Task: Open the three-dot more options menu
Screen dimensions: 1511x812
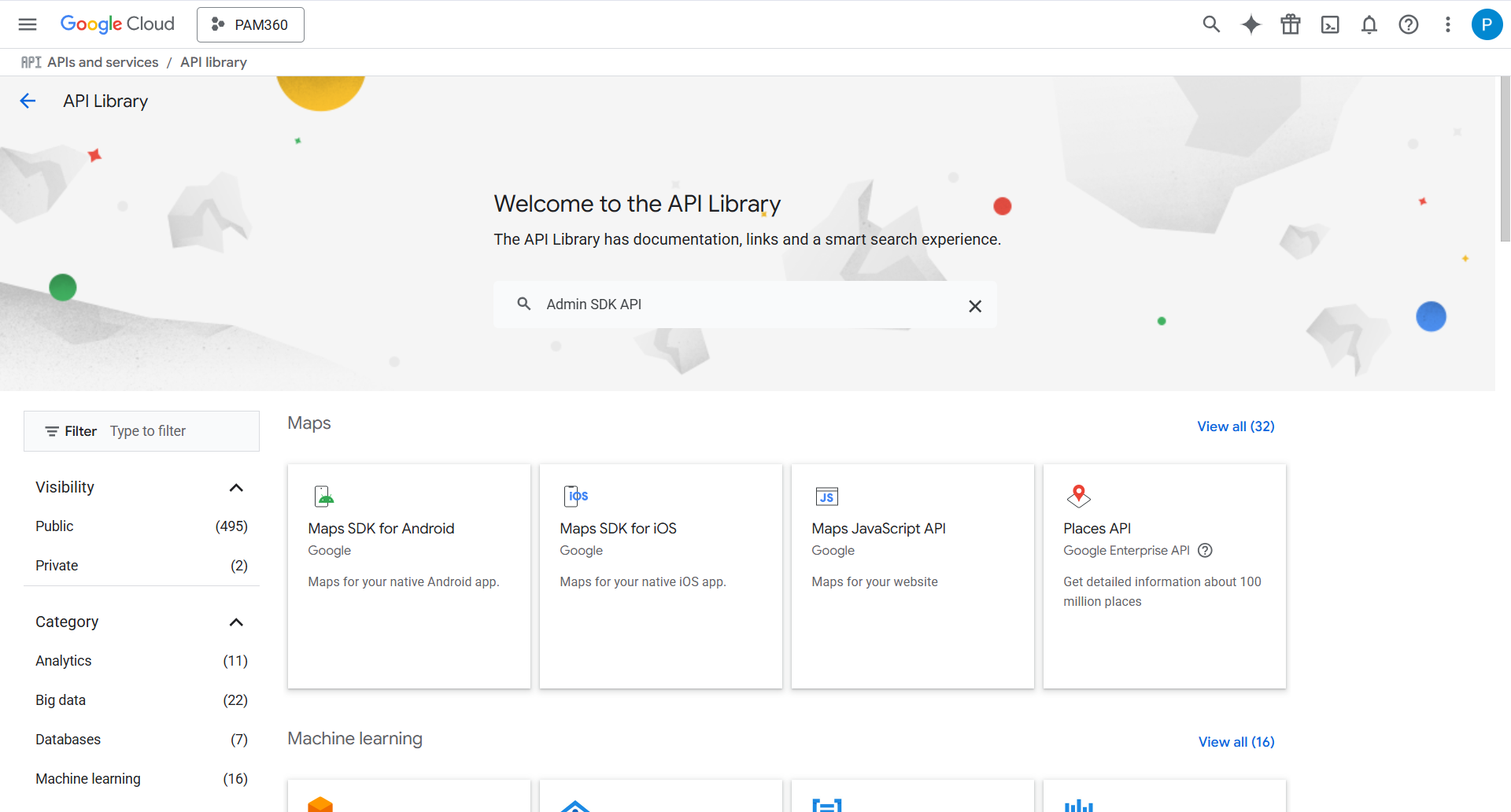Action: pyautogui.click(x=1447, y=24)
